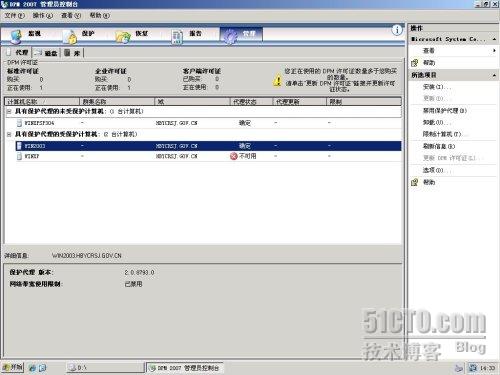Click the bottom help icon in actions pane

[x=415, y=182]
